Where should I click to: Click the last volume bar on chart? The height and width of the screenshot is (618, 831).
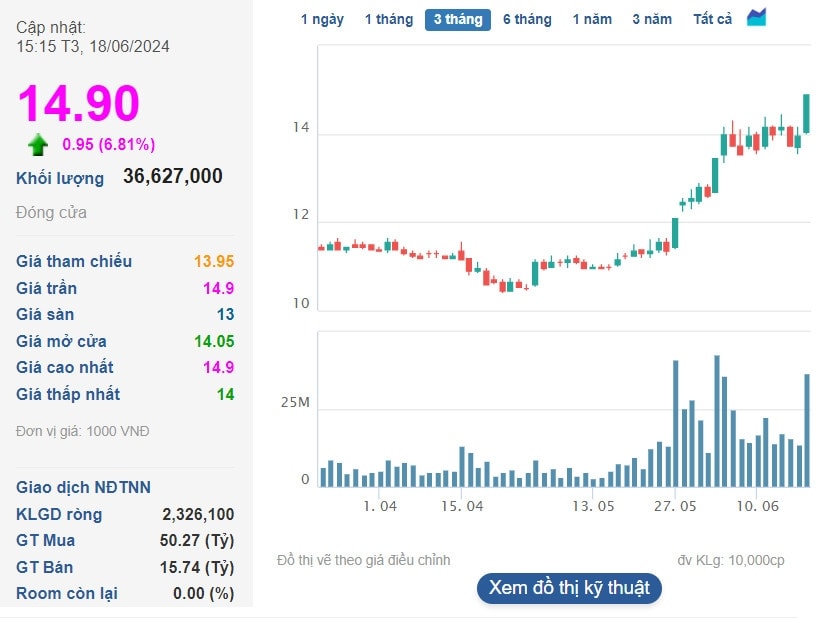tap(807, 430)
